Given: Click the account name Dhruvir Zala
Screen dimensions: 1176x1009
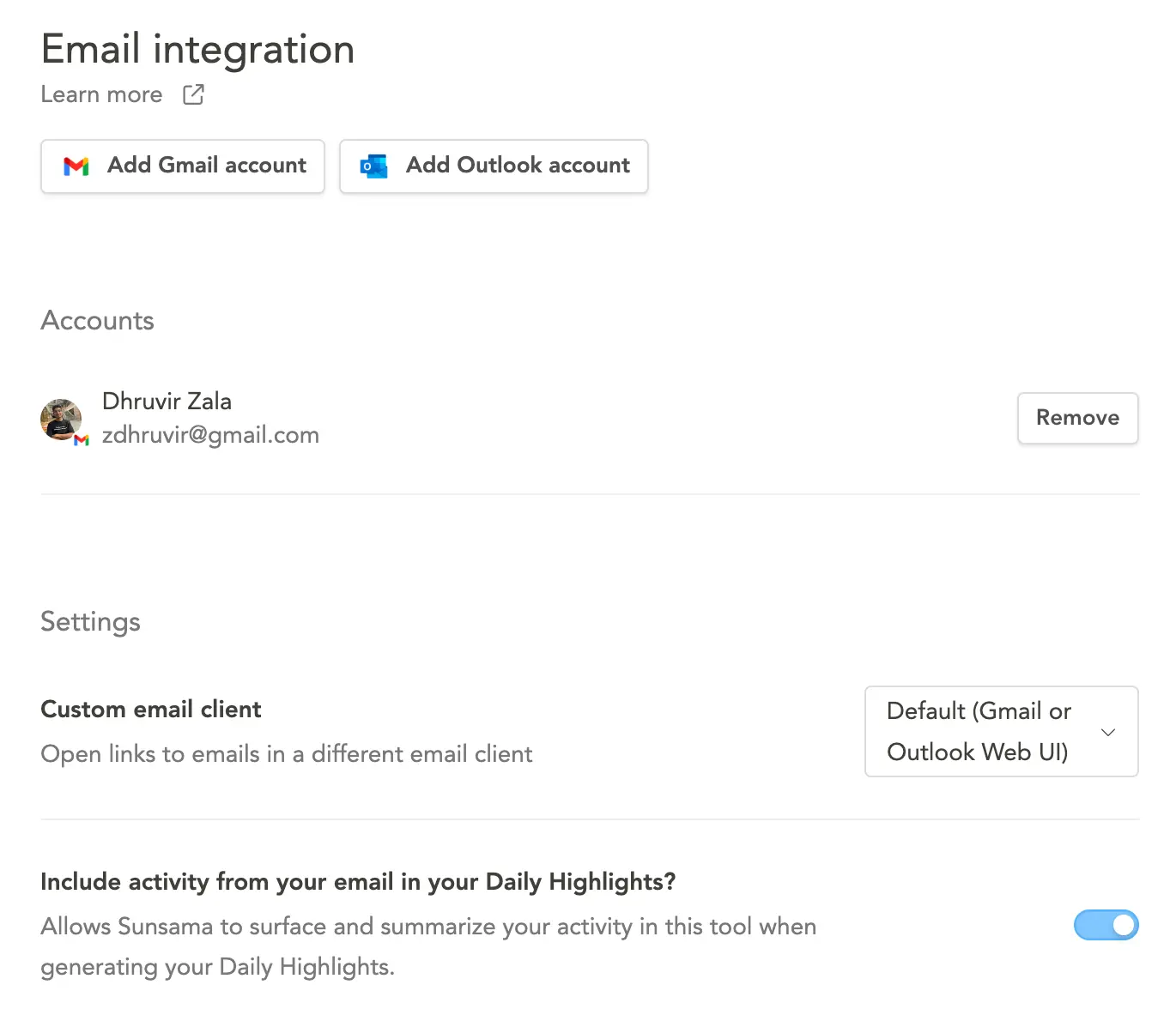Looking at the screenshot, I should pos(167,401).
